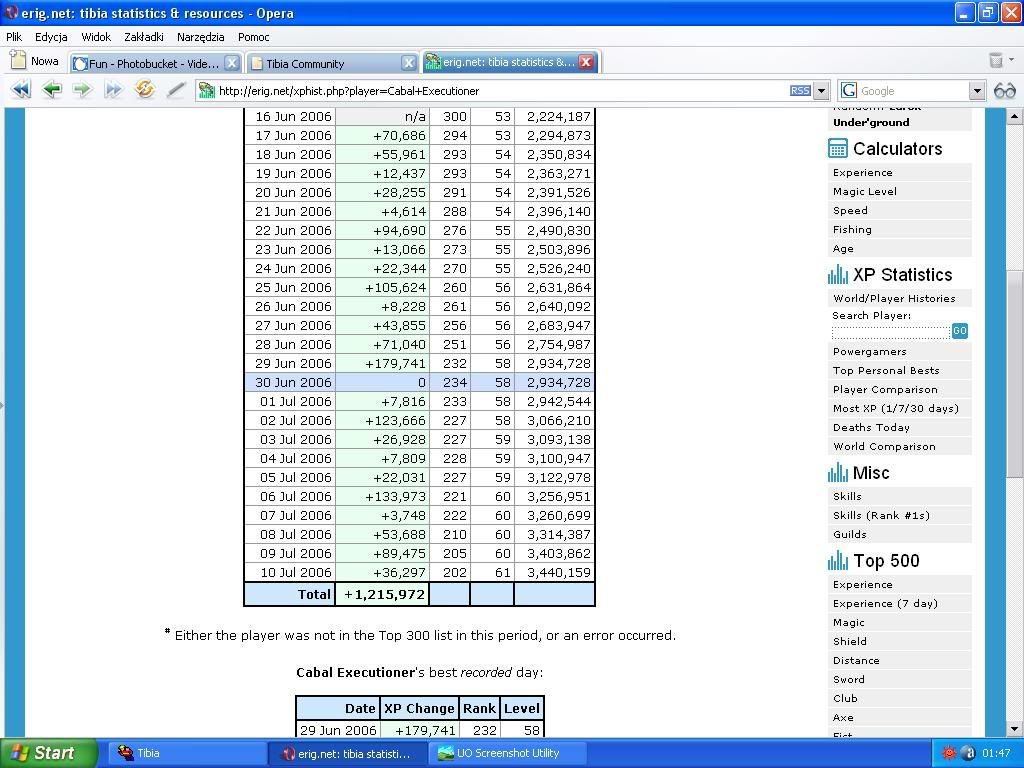Open the Zakładki menu

click(x=143, y=37)
